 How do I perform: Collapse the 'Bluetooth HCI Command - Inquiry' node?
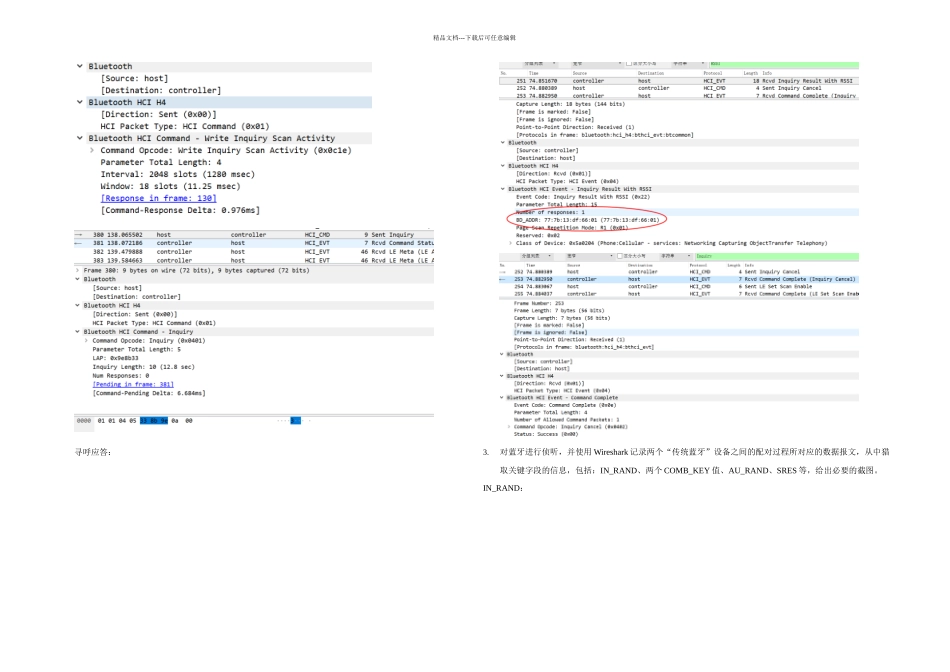77,332
